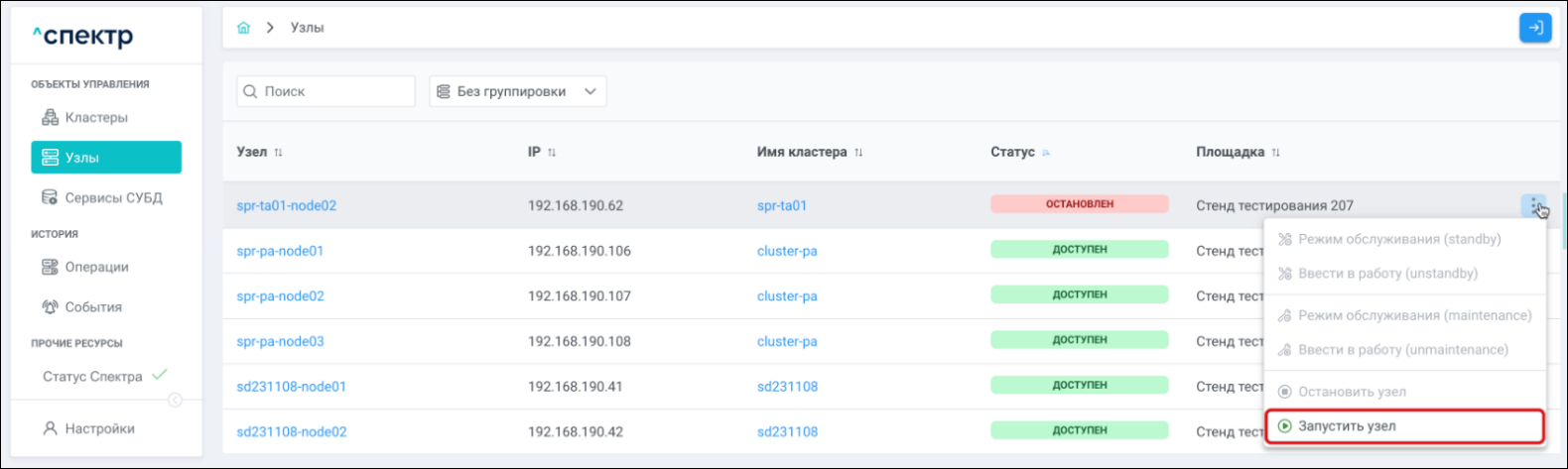Open Кластеры in the sidebar
Screen dimensions: 1568x469
tap(96, 118)
